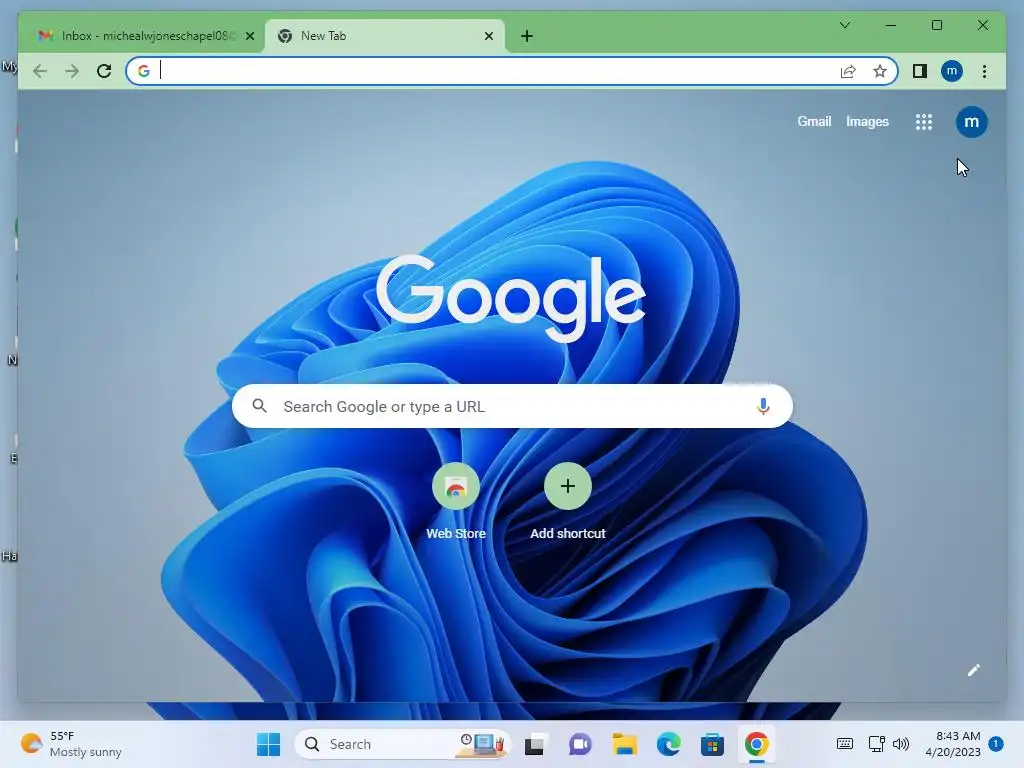Image resolution: width=1024 pixels, height=768 pixels.
Task: Select the New Tab tab
Action: (385, 36)
